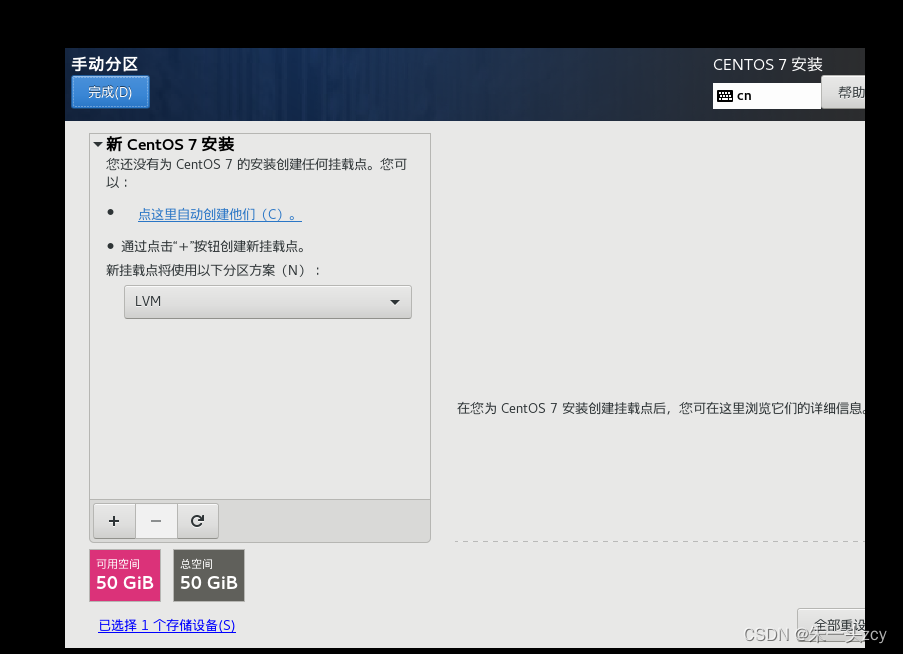Click the 全部重设 reset all button

(832, 625)
